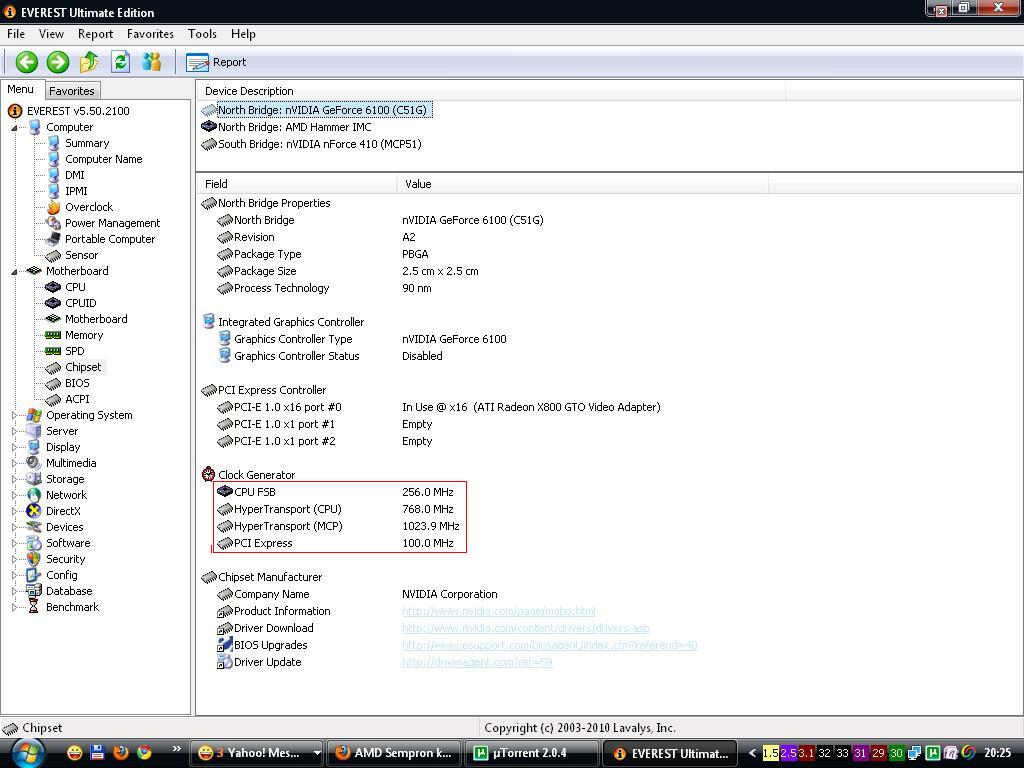The height and width of the screenshot is (768, 1024).
Task: Select the SPD memory icon
Action: coord(53,351)
